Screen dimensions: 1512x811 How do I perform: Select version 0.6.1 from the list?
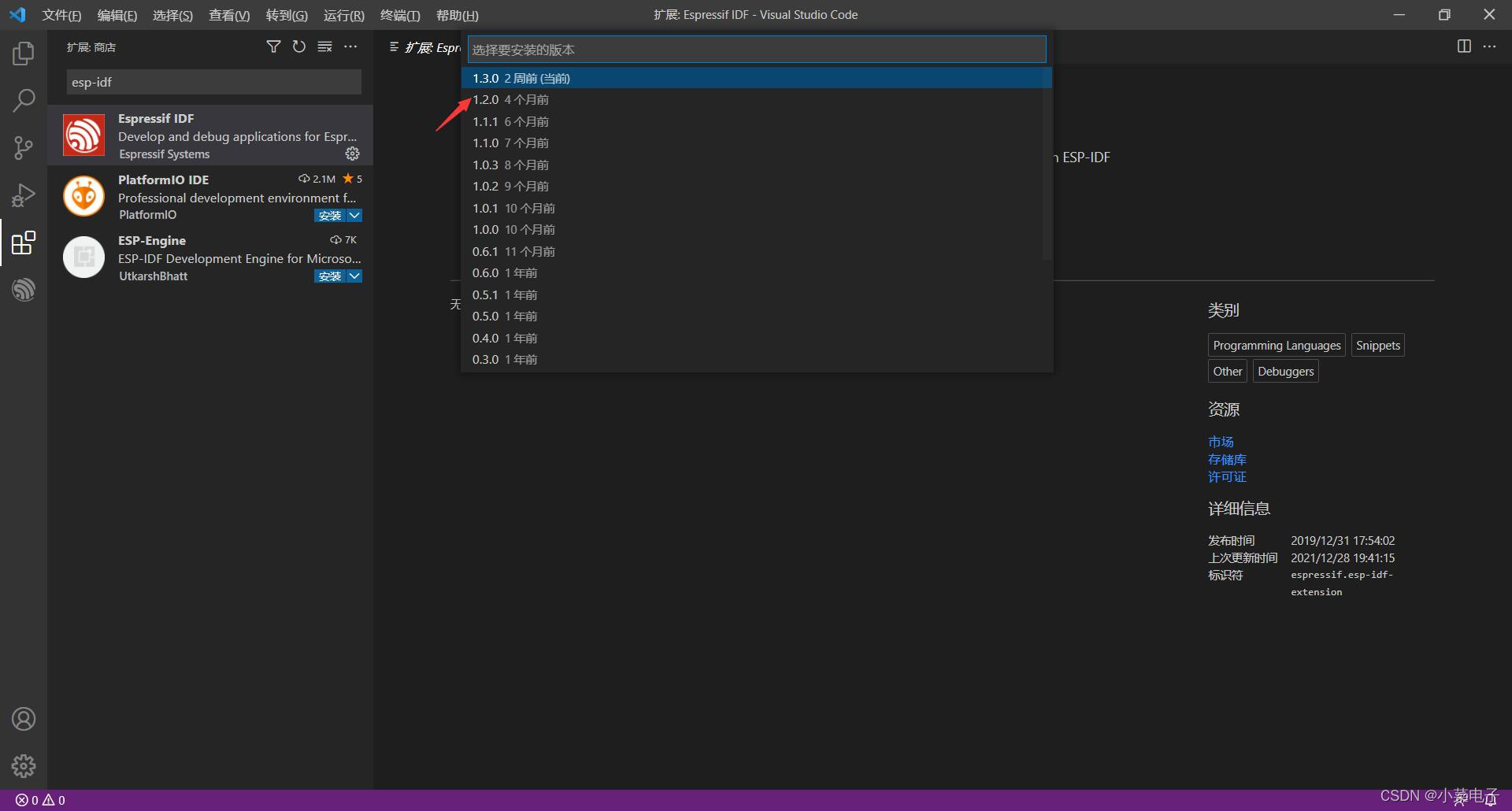tap(757, 251)
